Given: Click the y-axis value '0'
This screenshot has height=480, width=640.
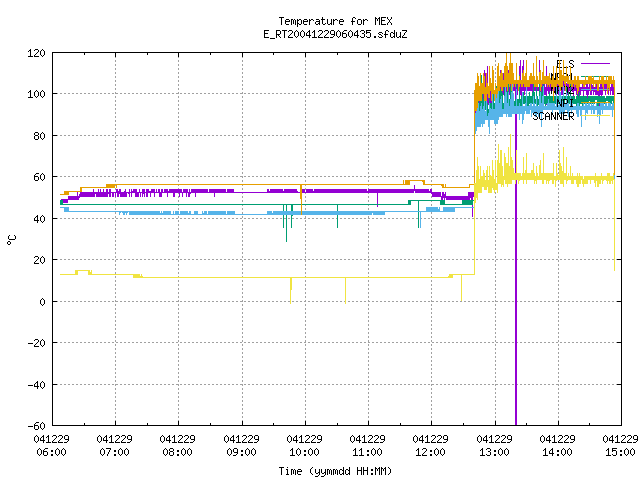Looking at the screenshot, I should click(42, 302).
